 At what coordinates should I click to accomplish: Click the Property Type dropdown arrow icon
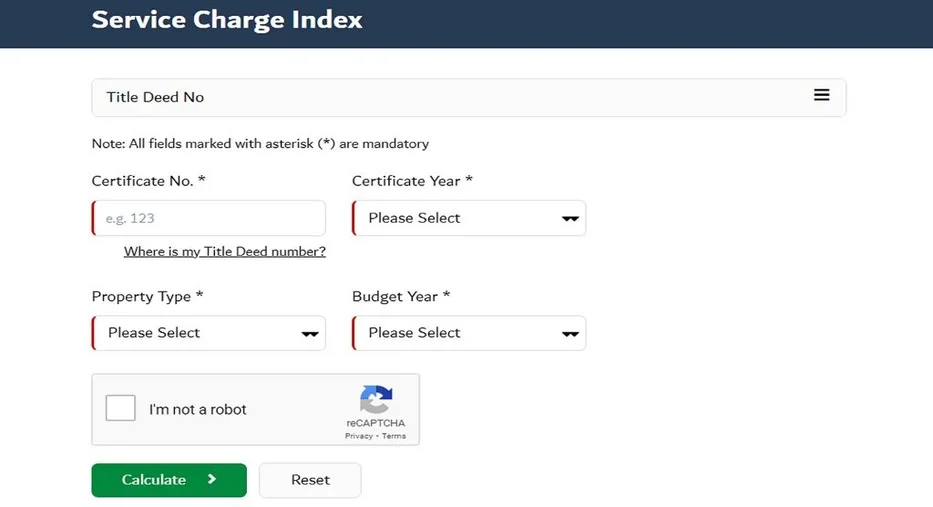310,334
